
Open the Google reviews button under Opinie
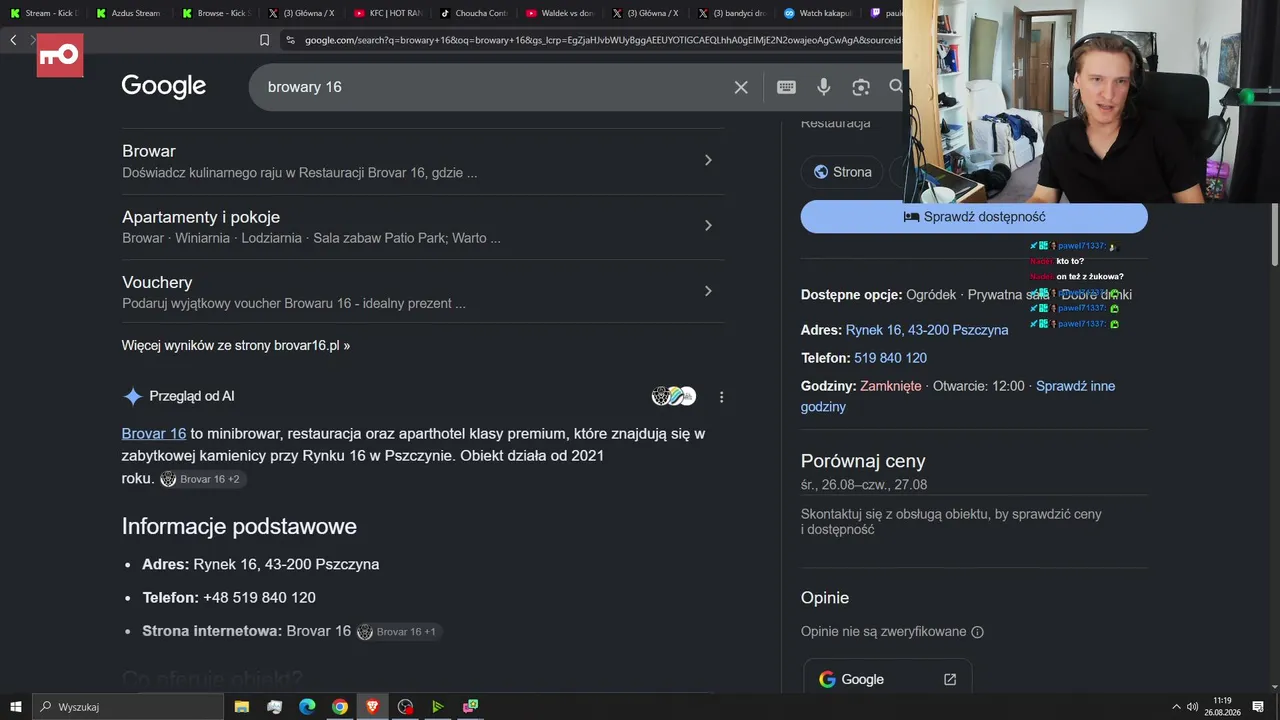coord(887,679)
